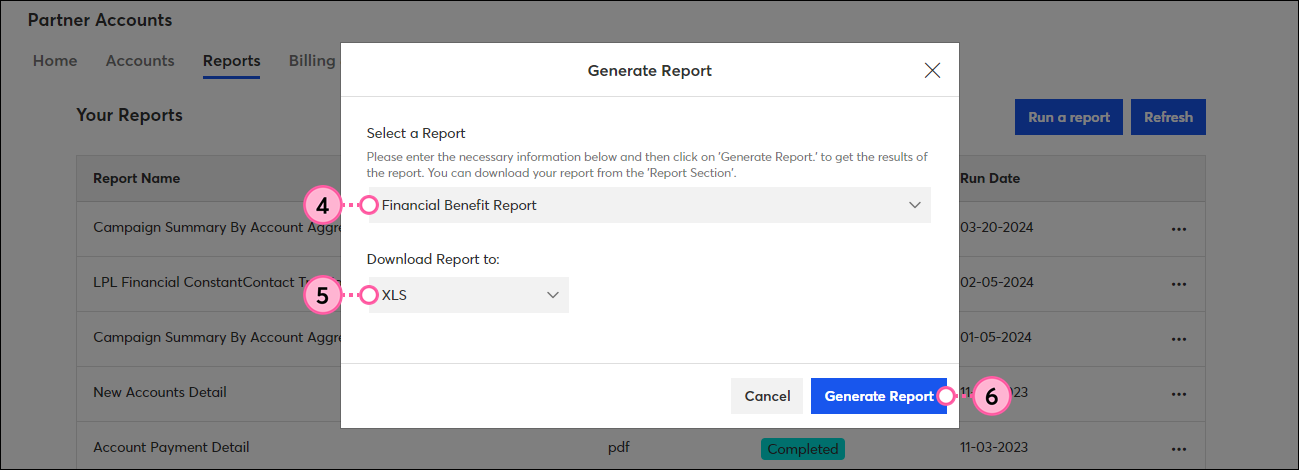1299x470 pixels.
Task: Switch to the Home tab
Action: (55, 61)
